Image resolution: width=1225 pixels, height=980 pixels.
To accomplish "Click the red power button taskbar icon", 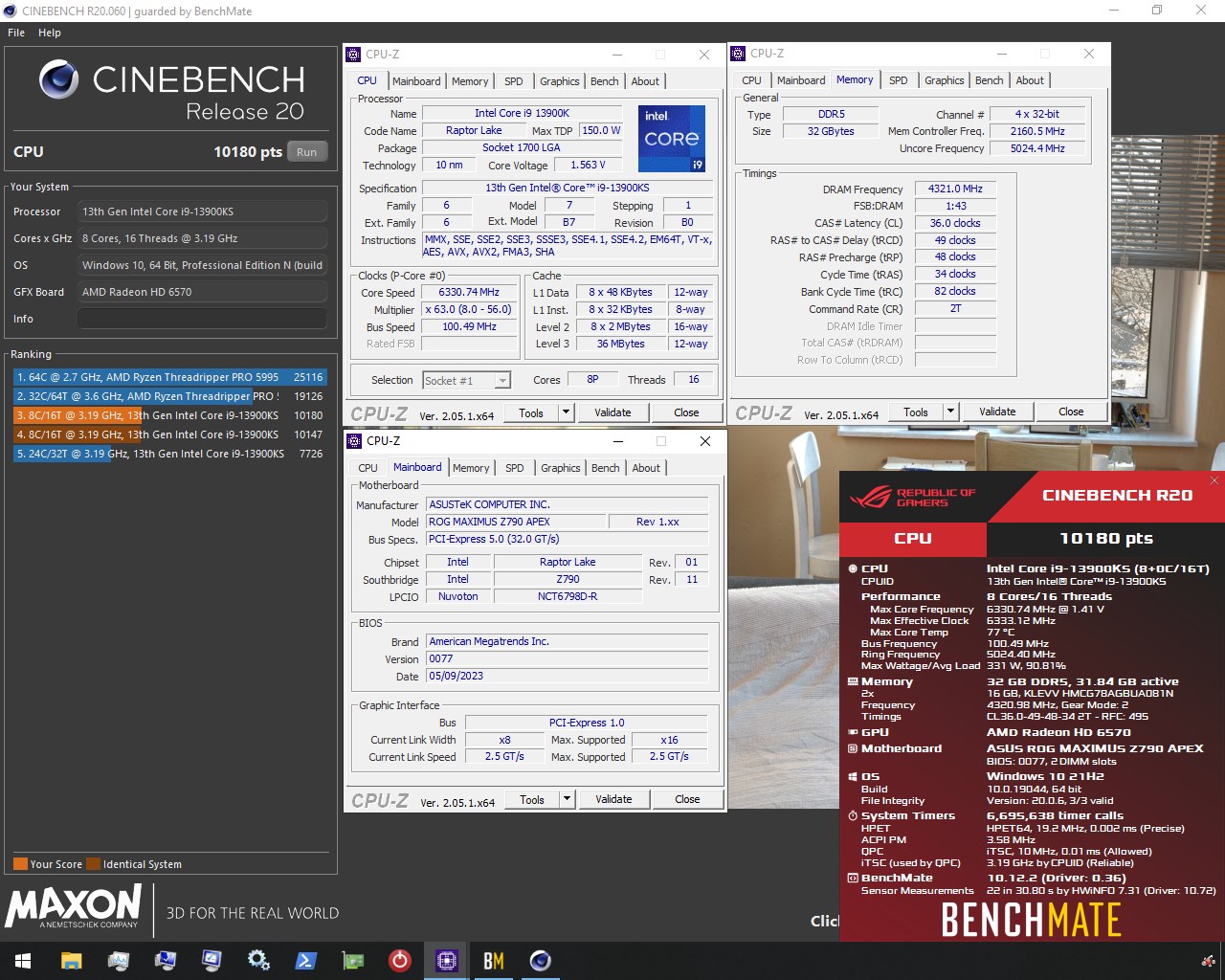I will (400, 961).
